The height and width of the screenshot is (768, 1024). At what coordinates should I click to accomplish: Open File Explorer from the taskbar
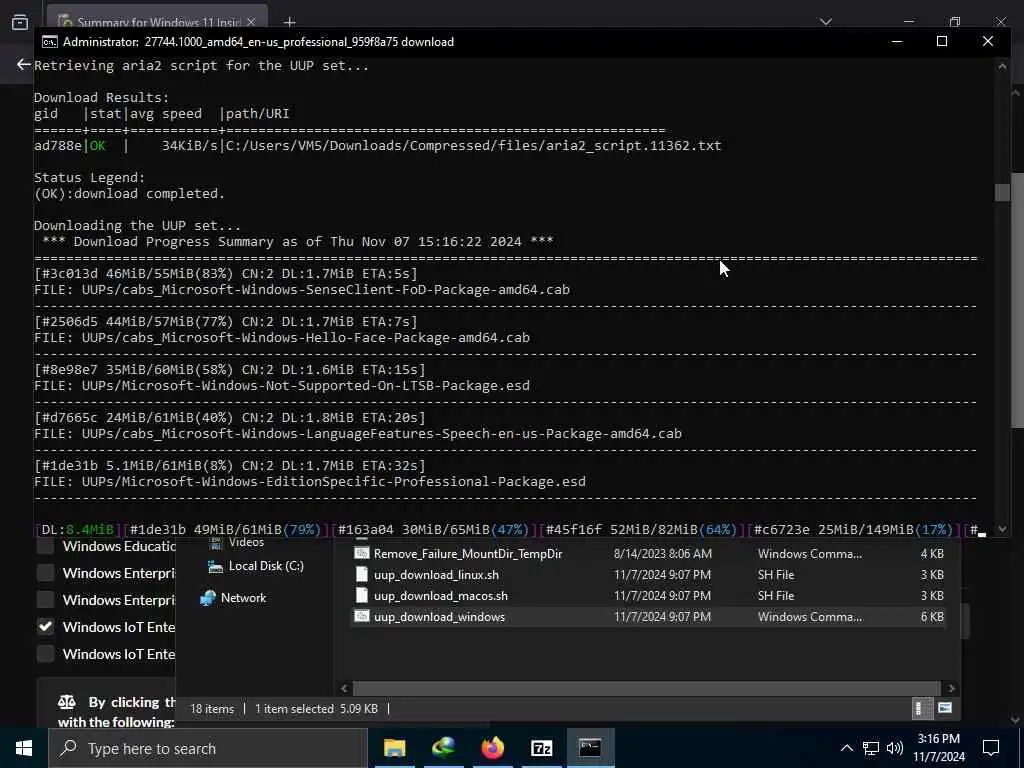pos(394,748)
